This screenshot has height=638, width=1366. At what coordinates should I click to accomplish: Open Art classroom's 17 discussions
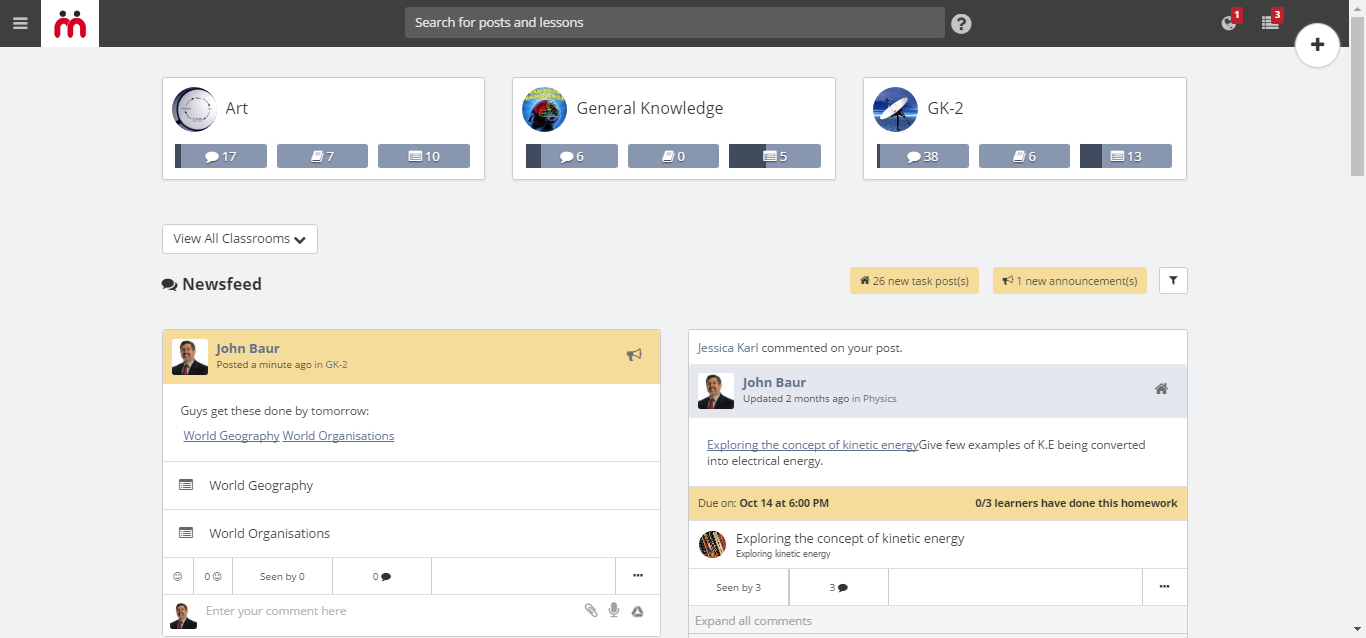pyautogui.click(x=221, y=156)
